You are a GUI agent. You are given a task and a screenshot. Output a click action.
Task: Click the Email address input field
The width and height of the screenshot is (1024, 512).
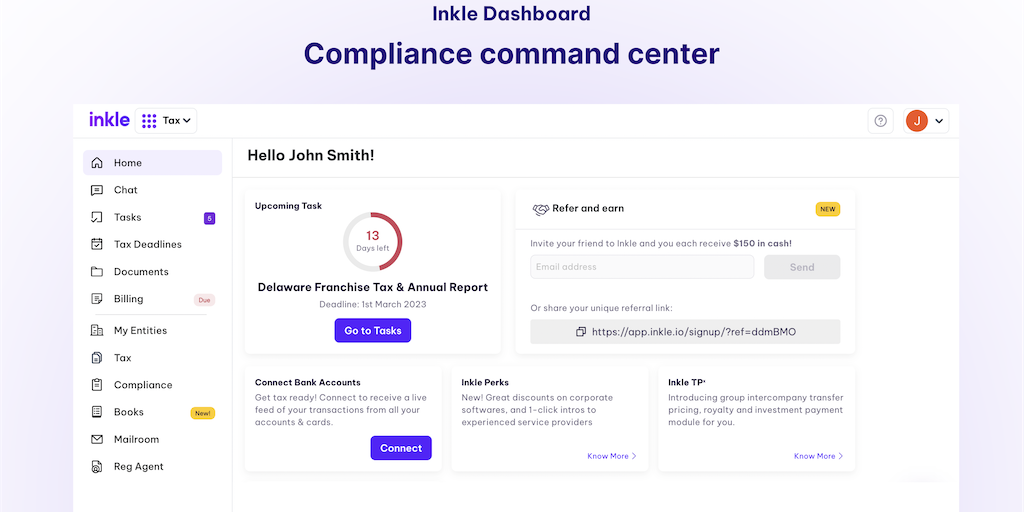pos(642,267)
